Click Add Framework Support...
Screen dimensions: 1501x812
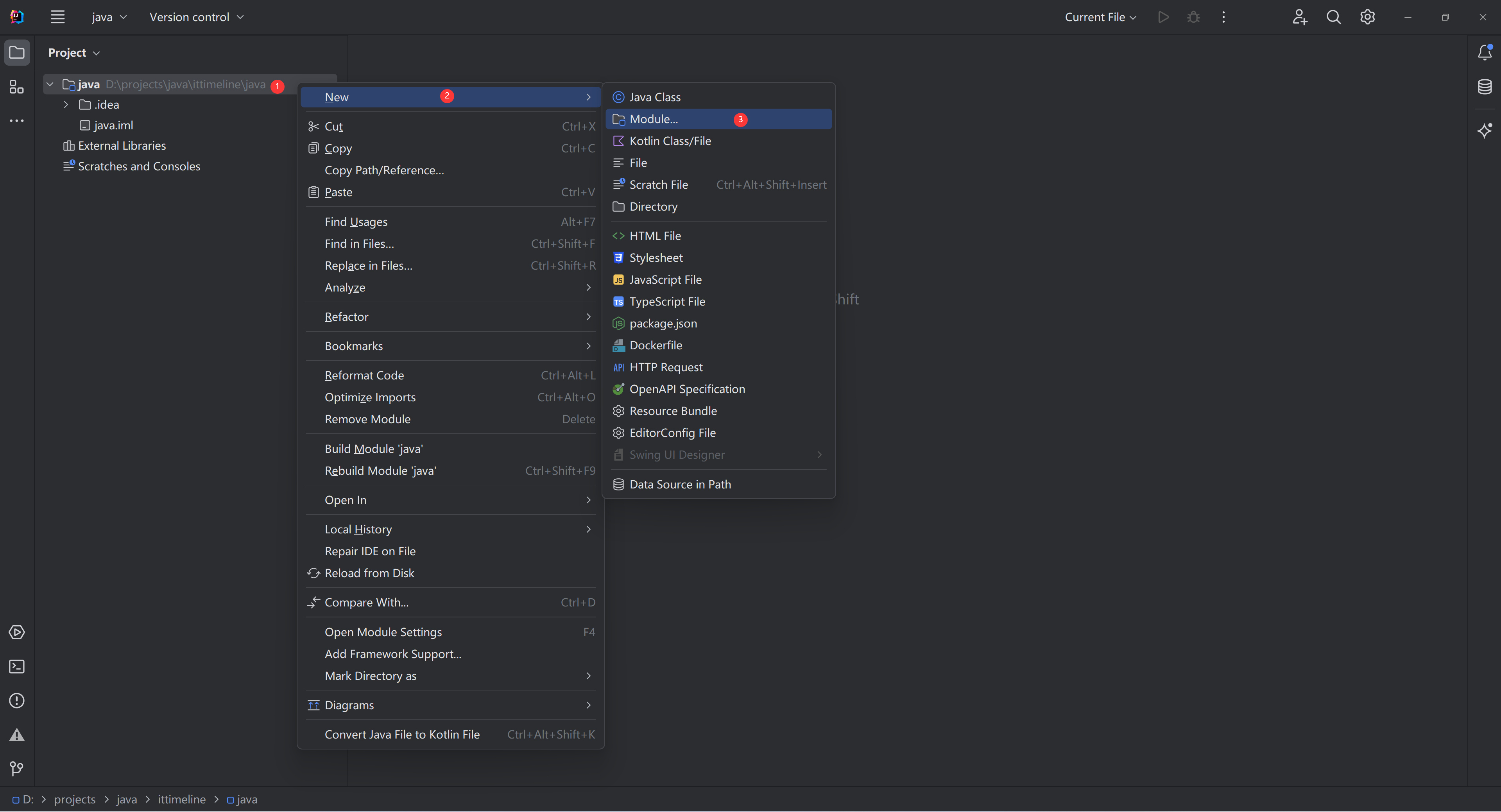point(450,654)
